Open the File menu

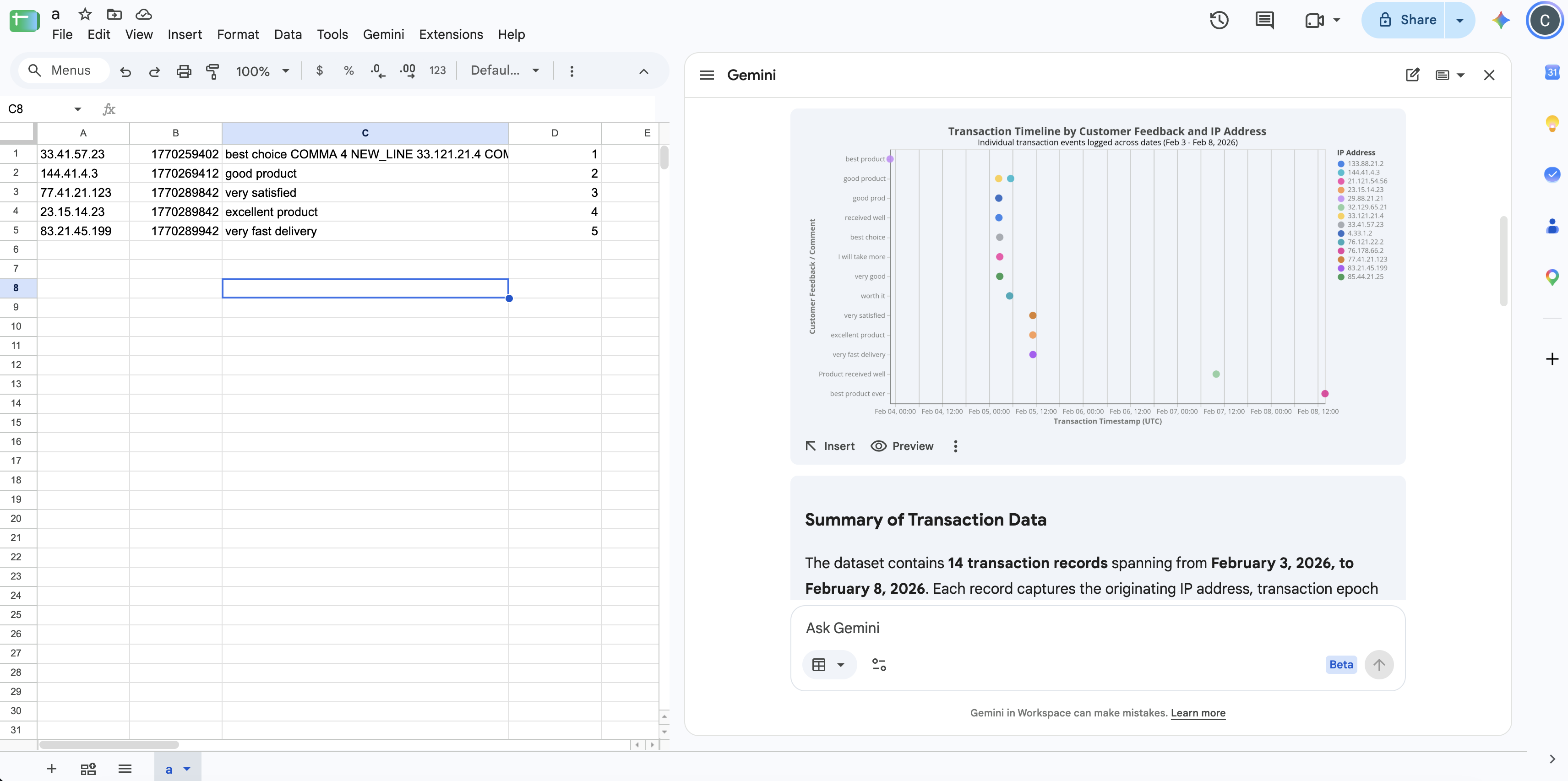(x=62, y=35)
